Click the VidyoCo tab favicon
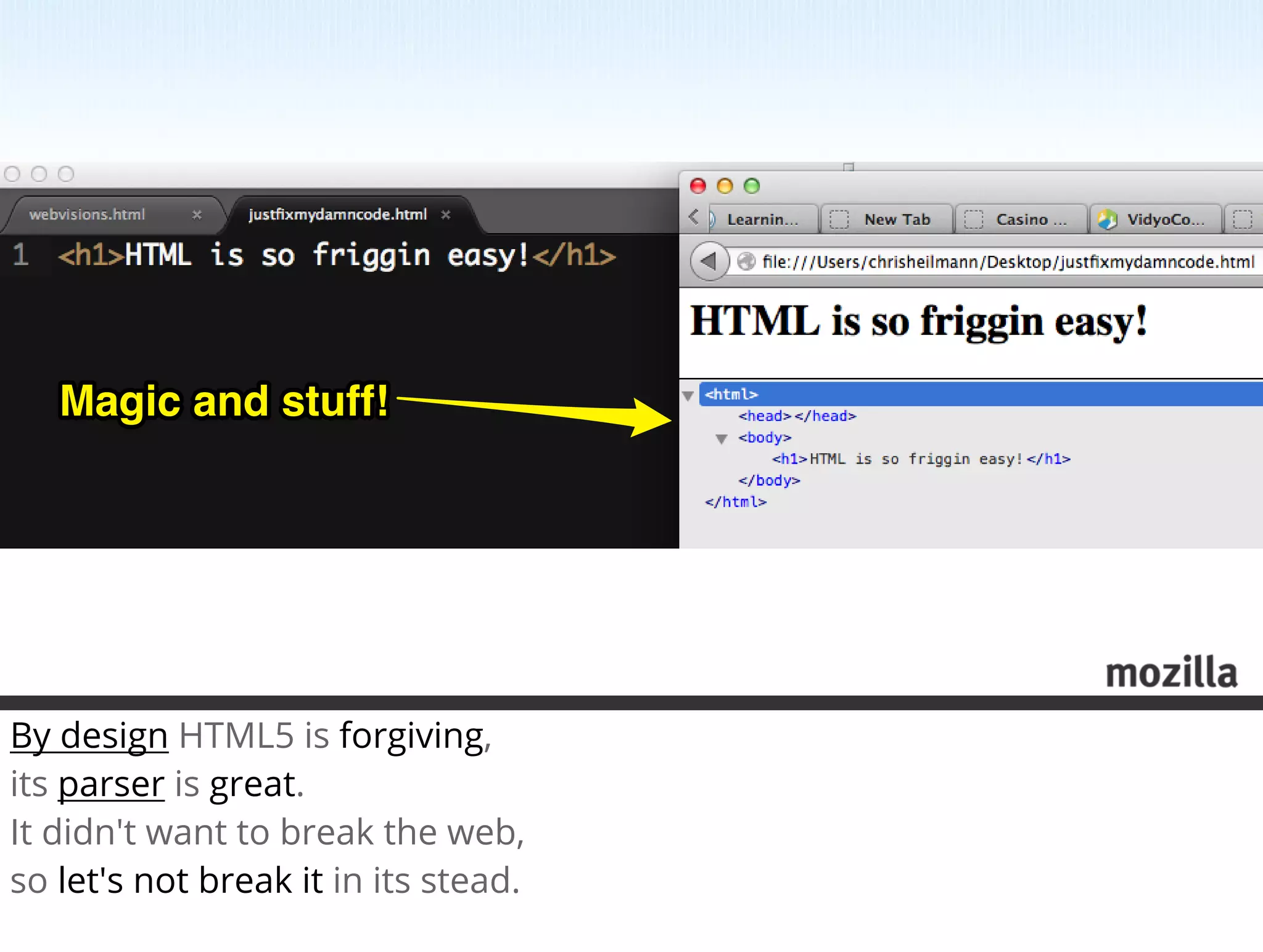1263x952 pixels. tap(1108, 220)
